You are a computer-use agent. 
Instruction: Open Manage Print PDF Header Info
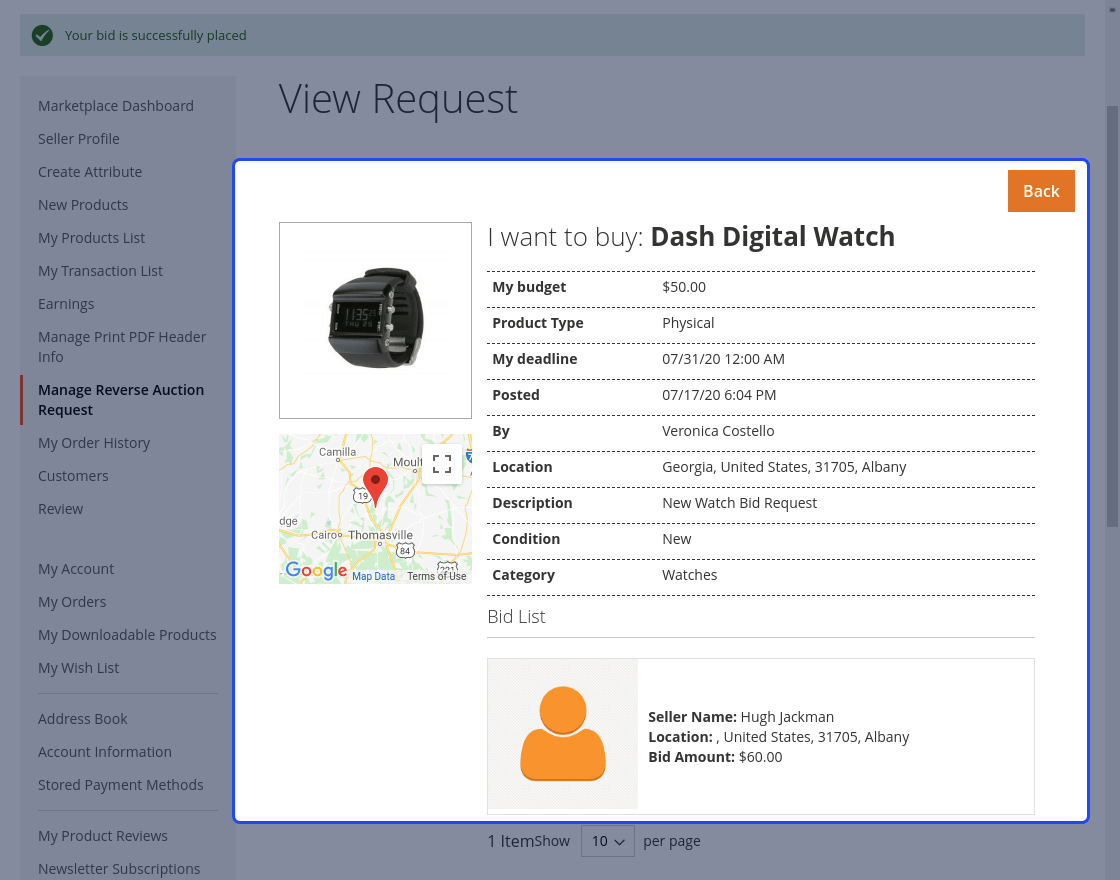click(x=122, y=346)
